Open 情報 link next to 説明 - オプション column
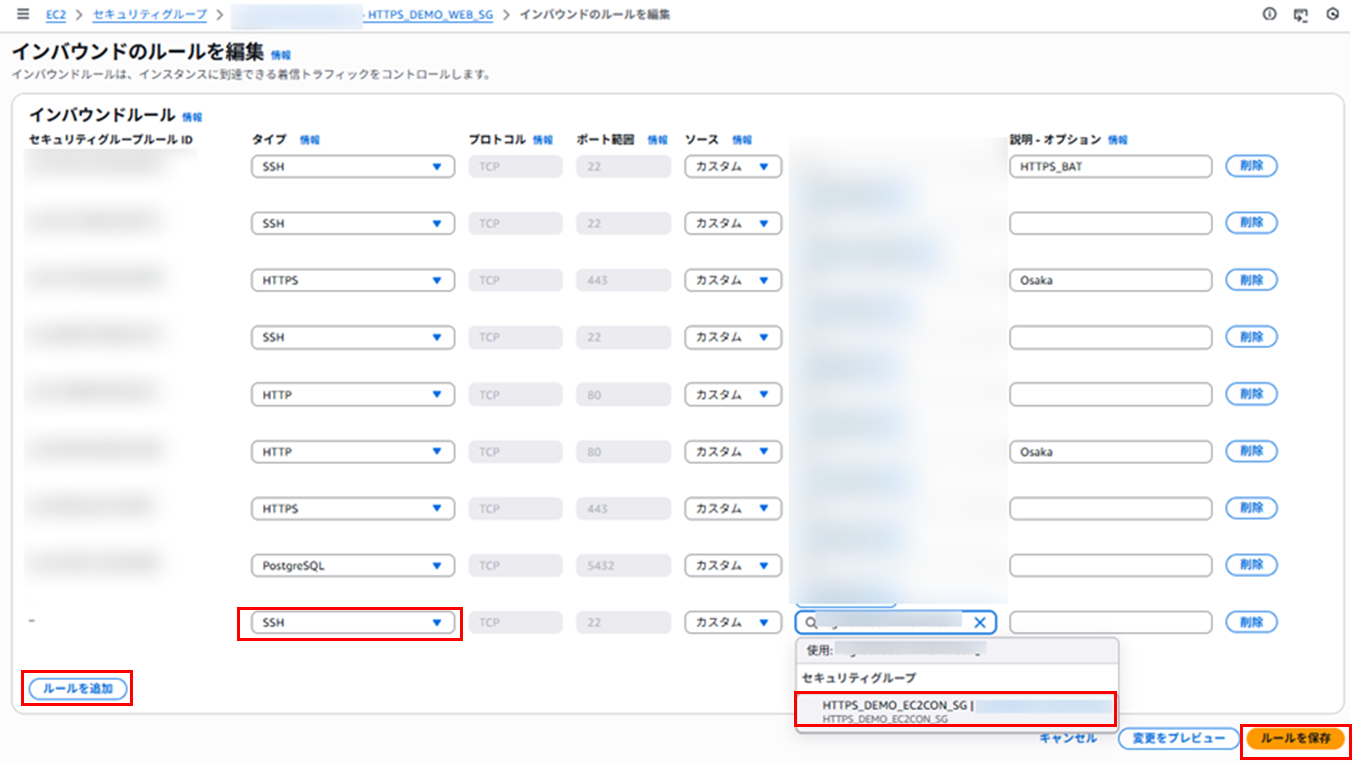This screenshot has width=1352, height=764. 1118,140
